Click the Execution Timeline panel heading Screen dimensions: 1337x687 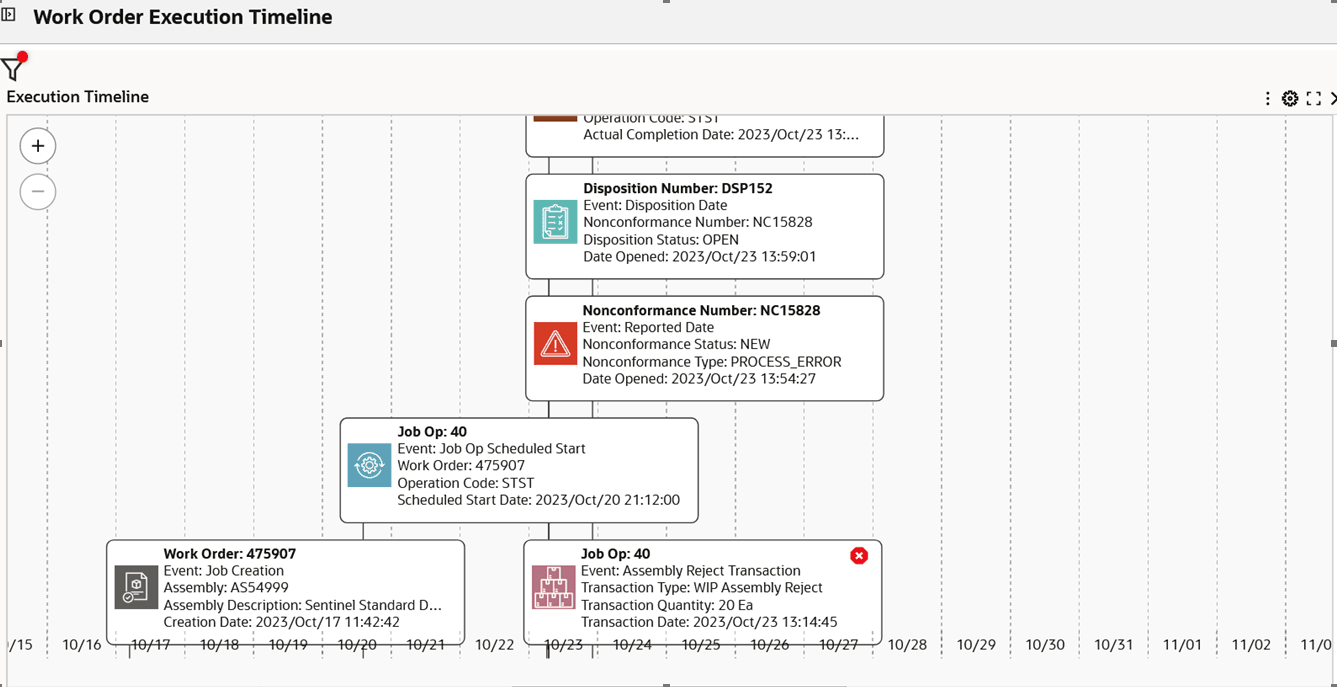(x=78, y=97)
